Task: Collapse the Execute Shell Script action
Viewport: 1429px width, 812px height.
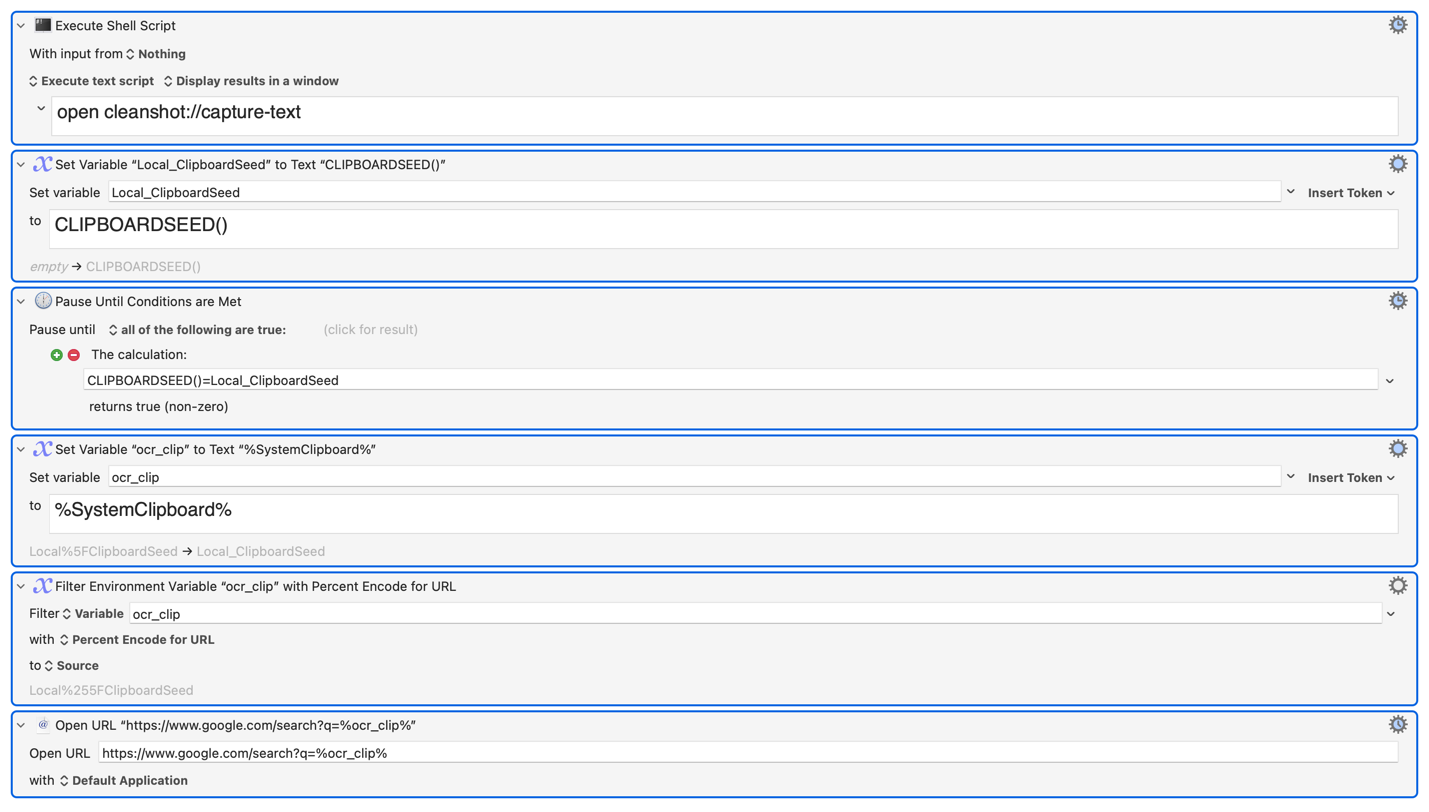Action: point(21,26)
